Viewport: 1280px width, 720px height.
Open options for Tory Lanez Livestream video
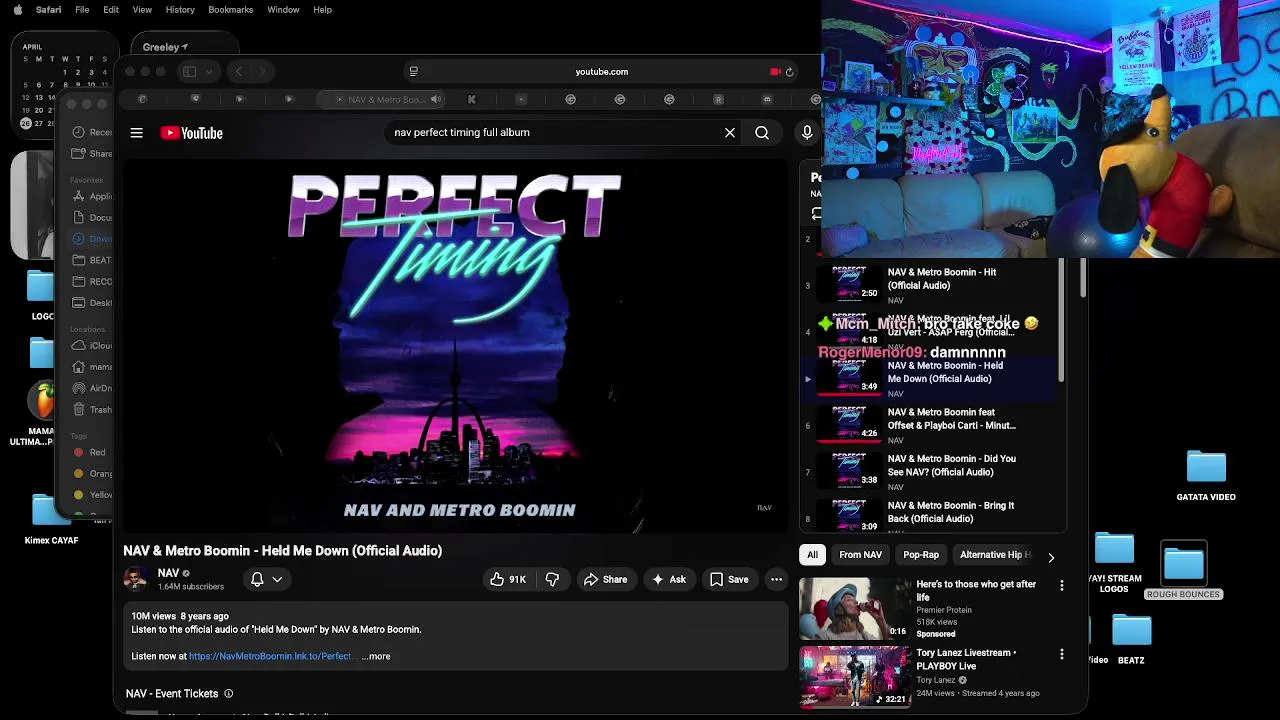[1062, 654]
